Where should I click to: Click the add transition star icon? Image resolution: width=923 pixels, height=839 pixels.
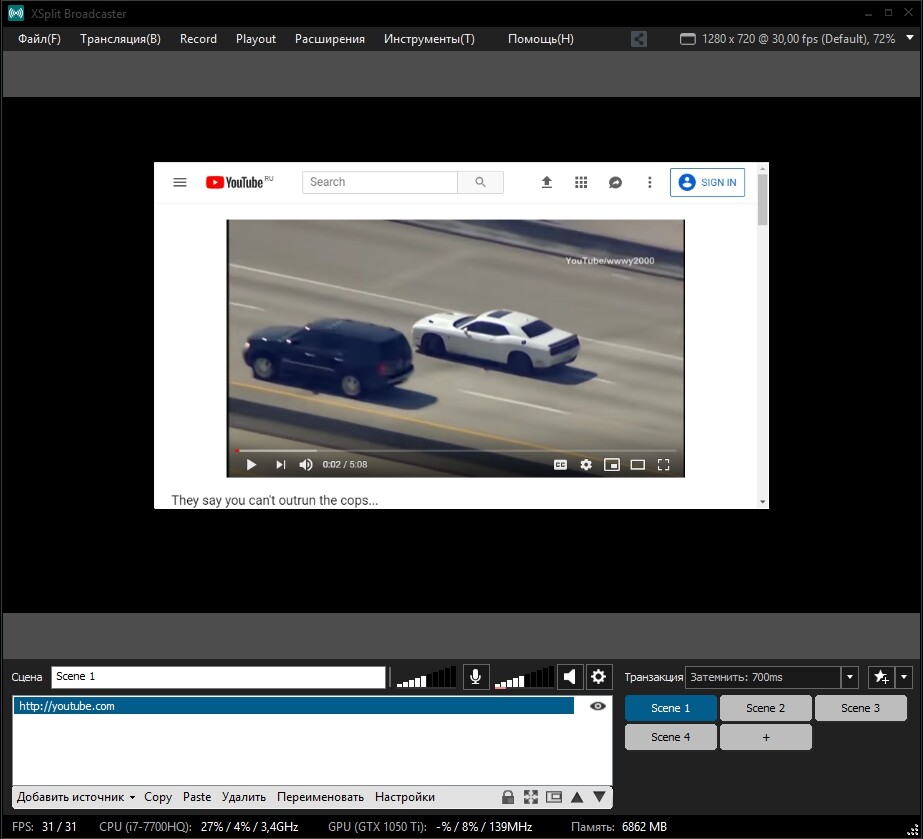coord(881,677)
